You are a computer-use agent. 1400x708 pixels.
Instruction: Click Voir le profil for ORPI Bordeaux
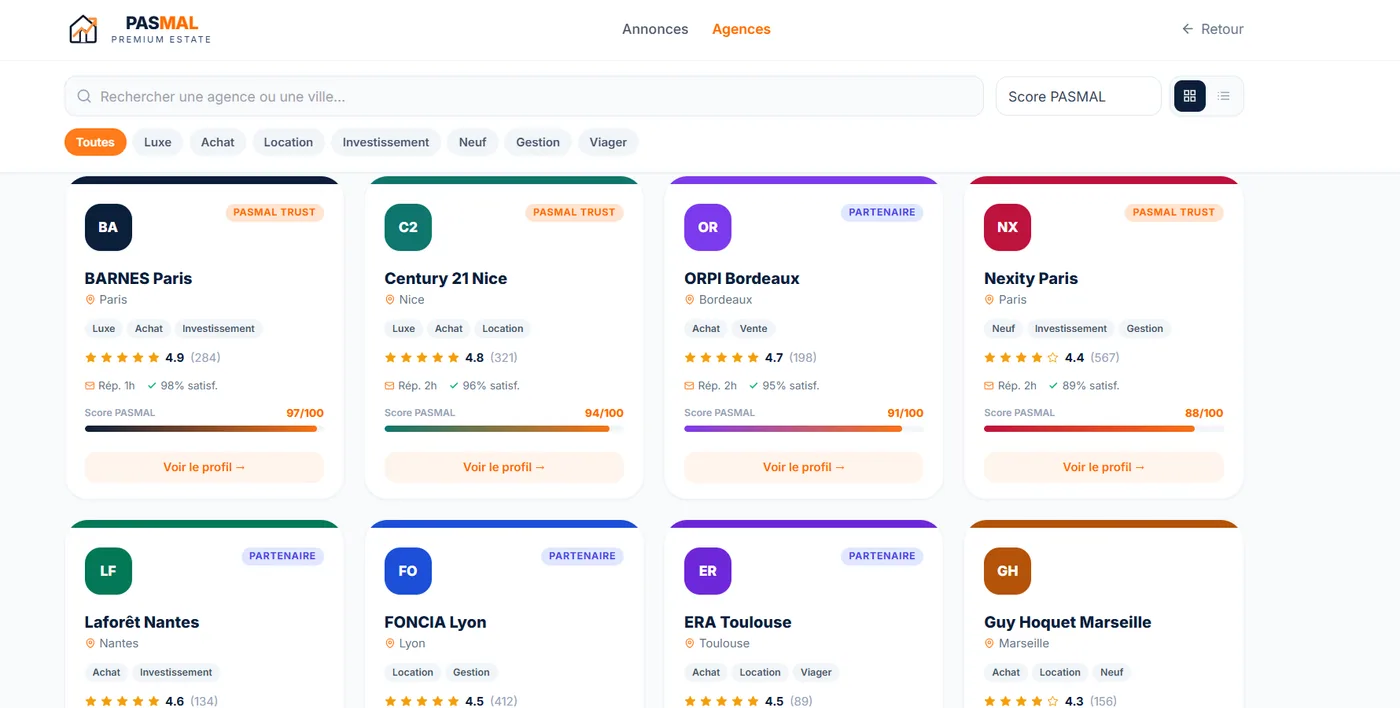coord(804,467)
